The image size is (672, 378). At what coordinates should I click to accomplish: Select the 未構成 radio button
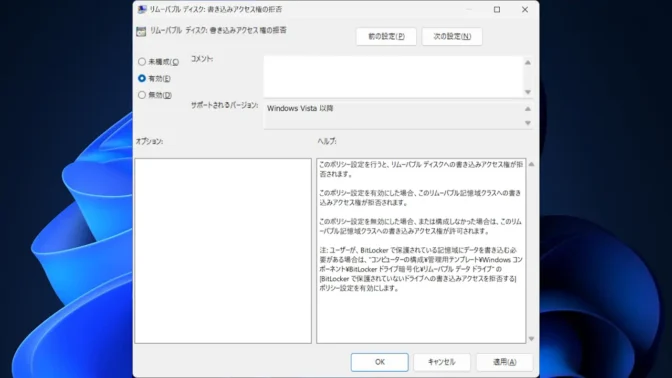point(142,62)
